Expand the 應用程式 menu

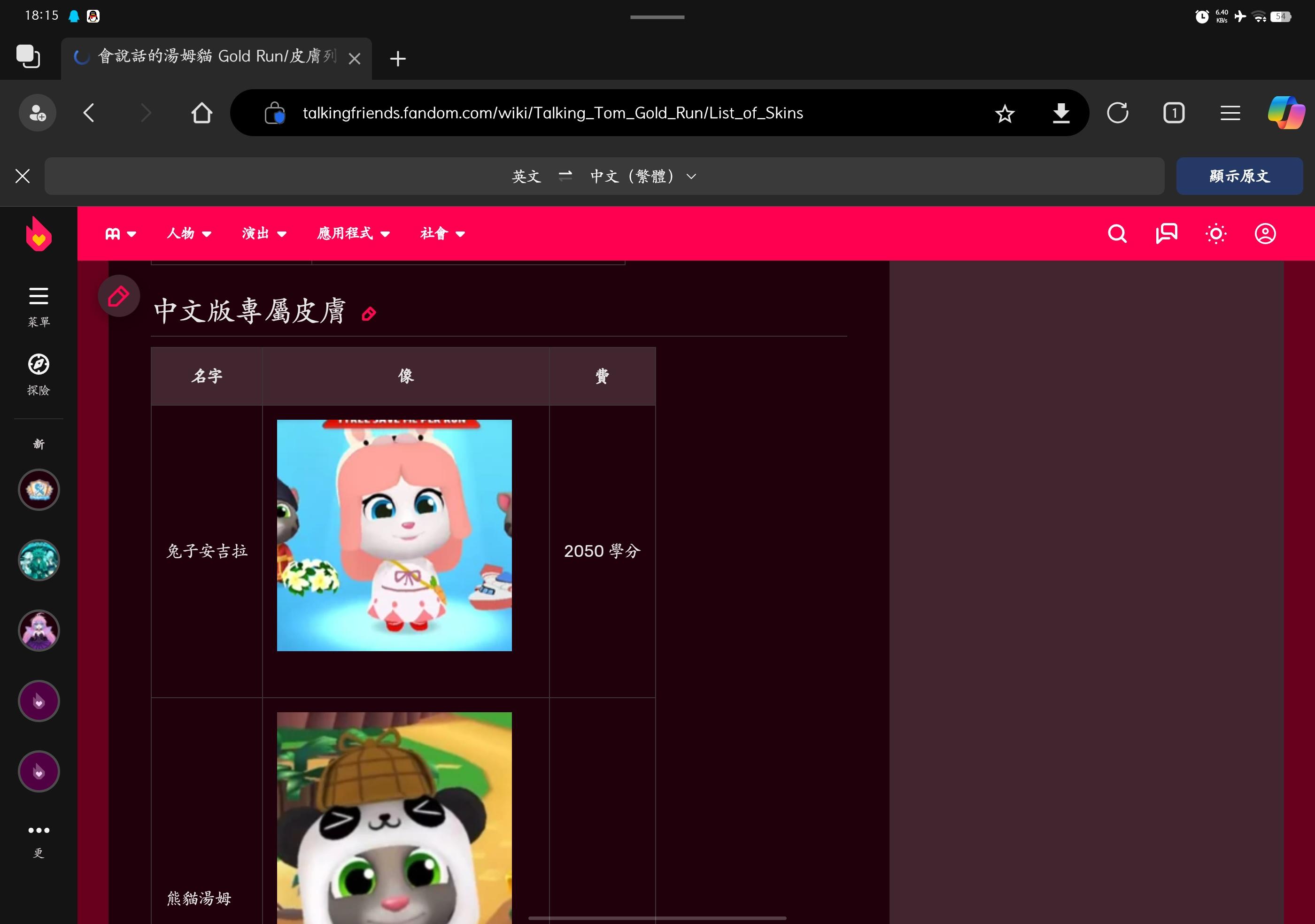[x=353, y=233]
